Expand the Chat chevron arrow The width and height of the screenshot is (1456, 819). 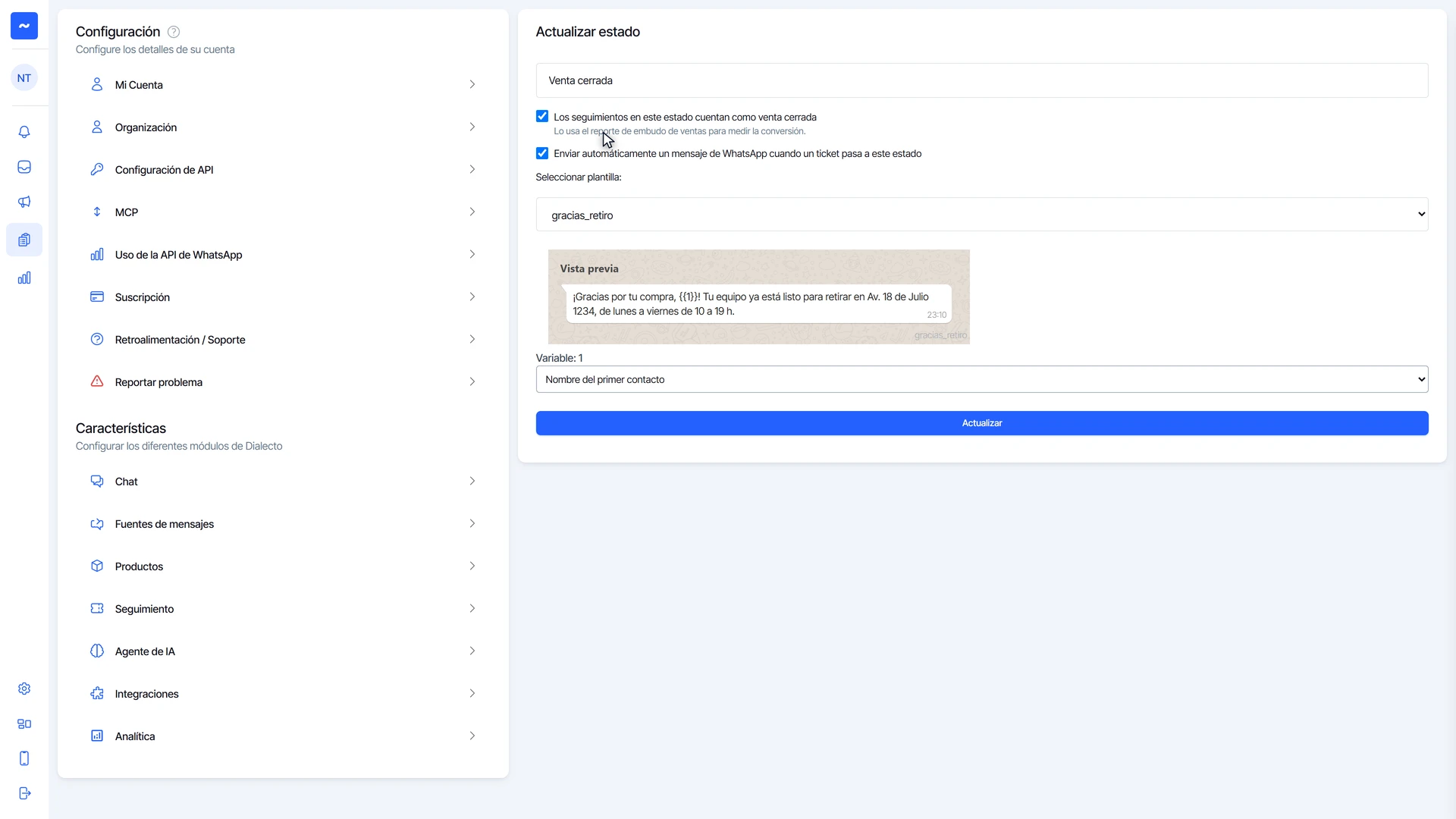coord(472,481)
